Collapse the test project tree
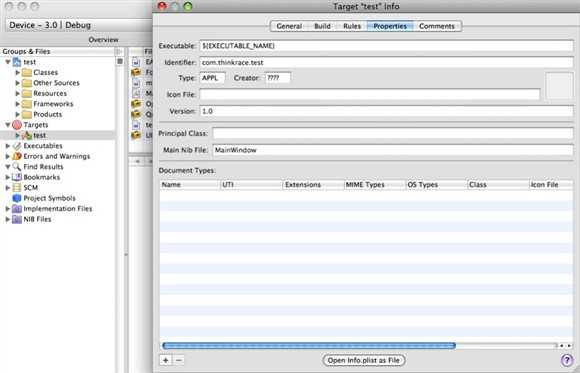The image size is (580, 373). tap(8, 62)
